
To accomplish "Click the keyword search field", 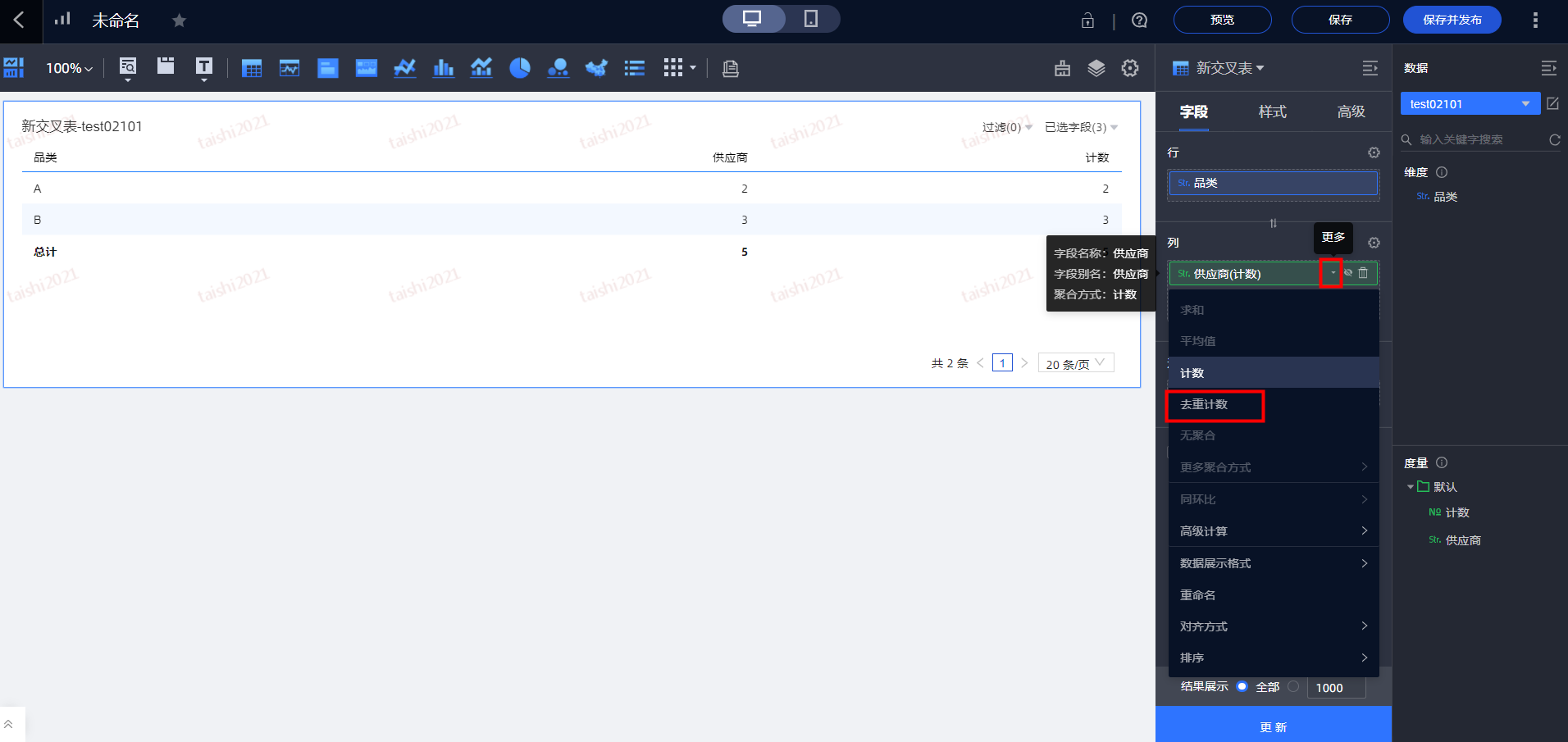I will coord(1476,140).
